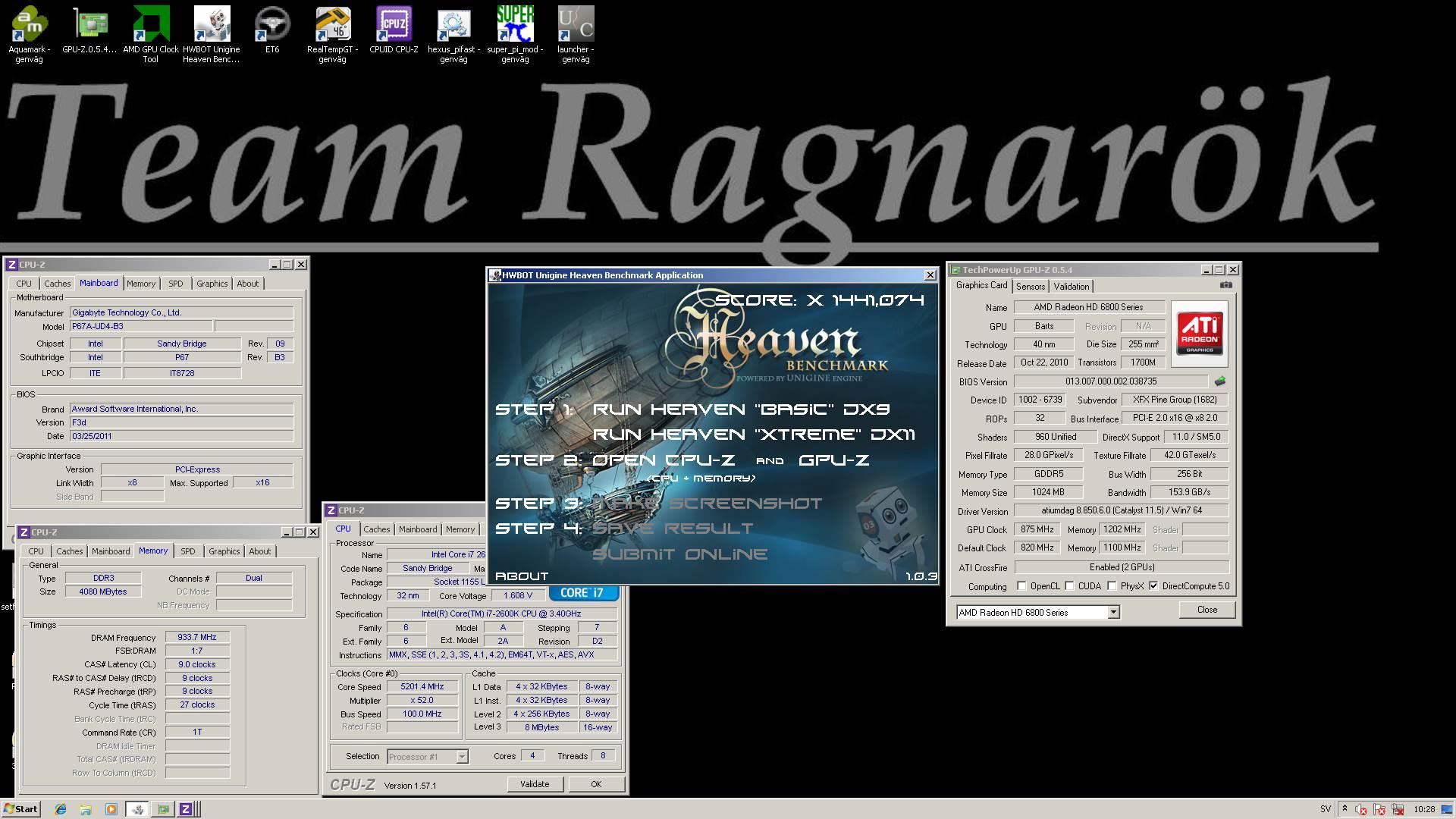This screenshot has width=1456, height=819.
Task: Launch GPU-Z 0.5.4 desktop shortcut
Action: click(89, 30)
